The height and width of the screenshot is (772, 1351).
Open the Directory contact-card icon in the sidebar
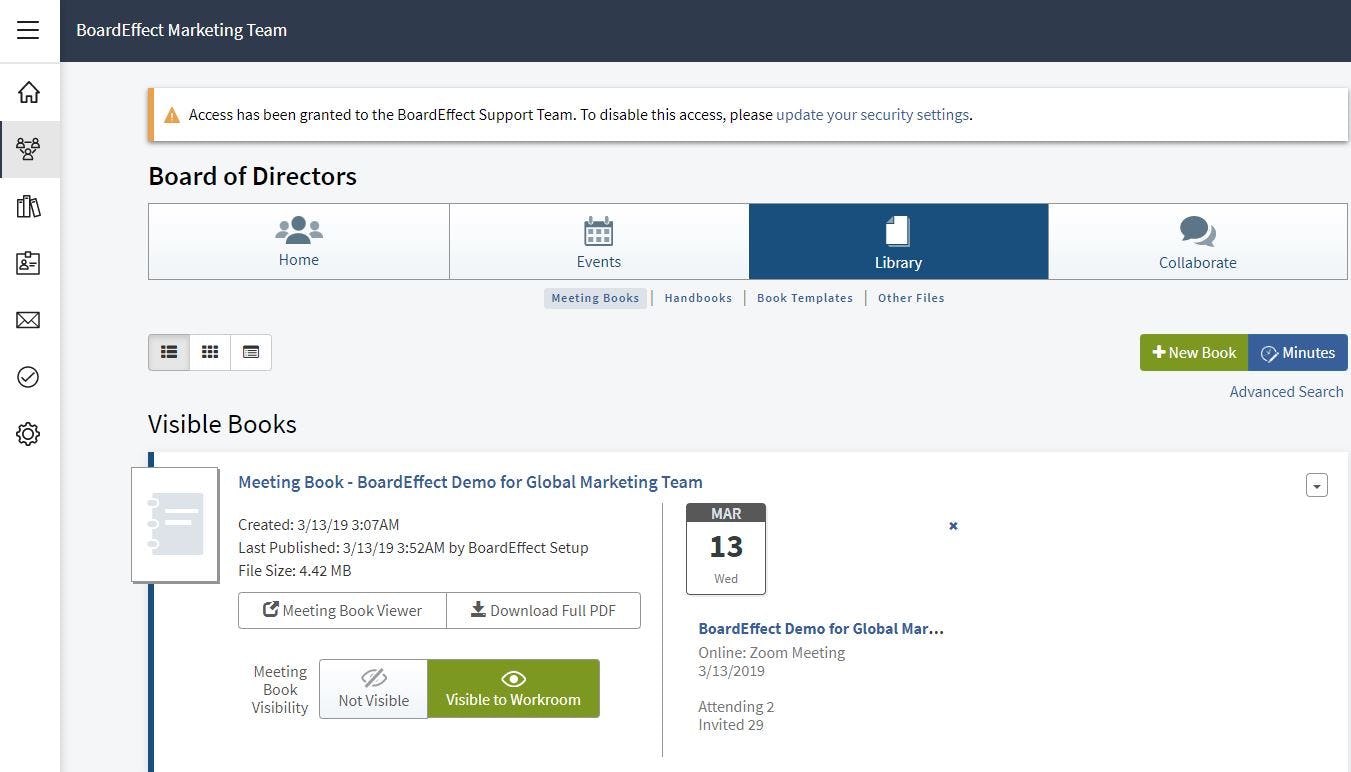tap(29, 263)
